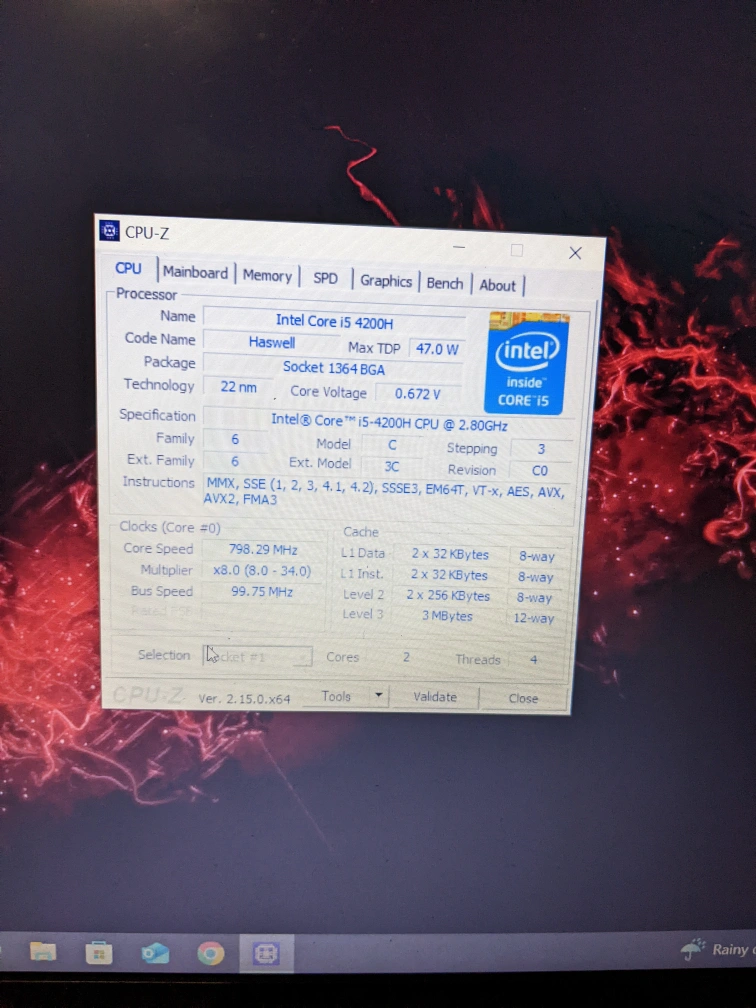Go to the Graphics tab
756x1008 pixels.
386,281
